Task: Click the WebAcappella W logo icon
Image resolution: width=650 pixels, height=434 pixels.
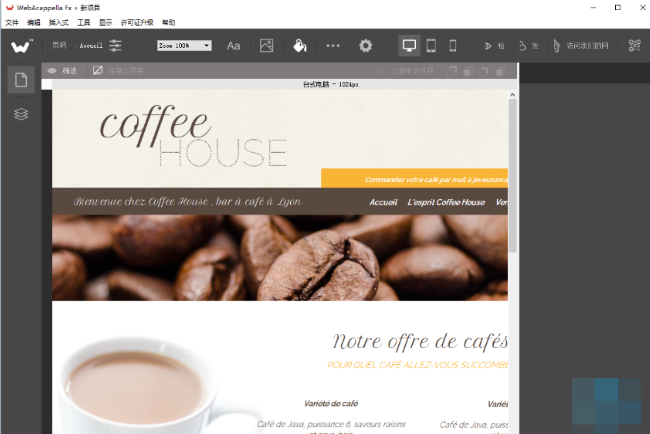Action: pyautogui.click(x=21, y=46)
